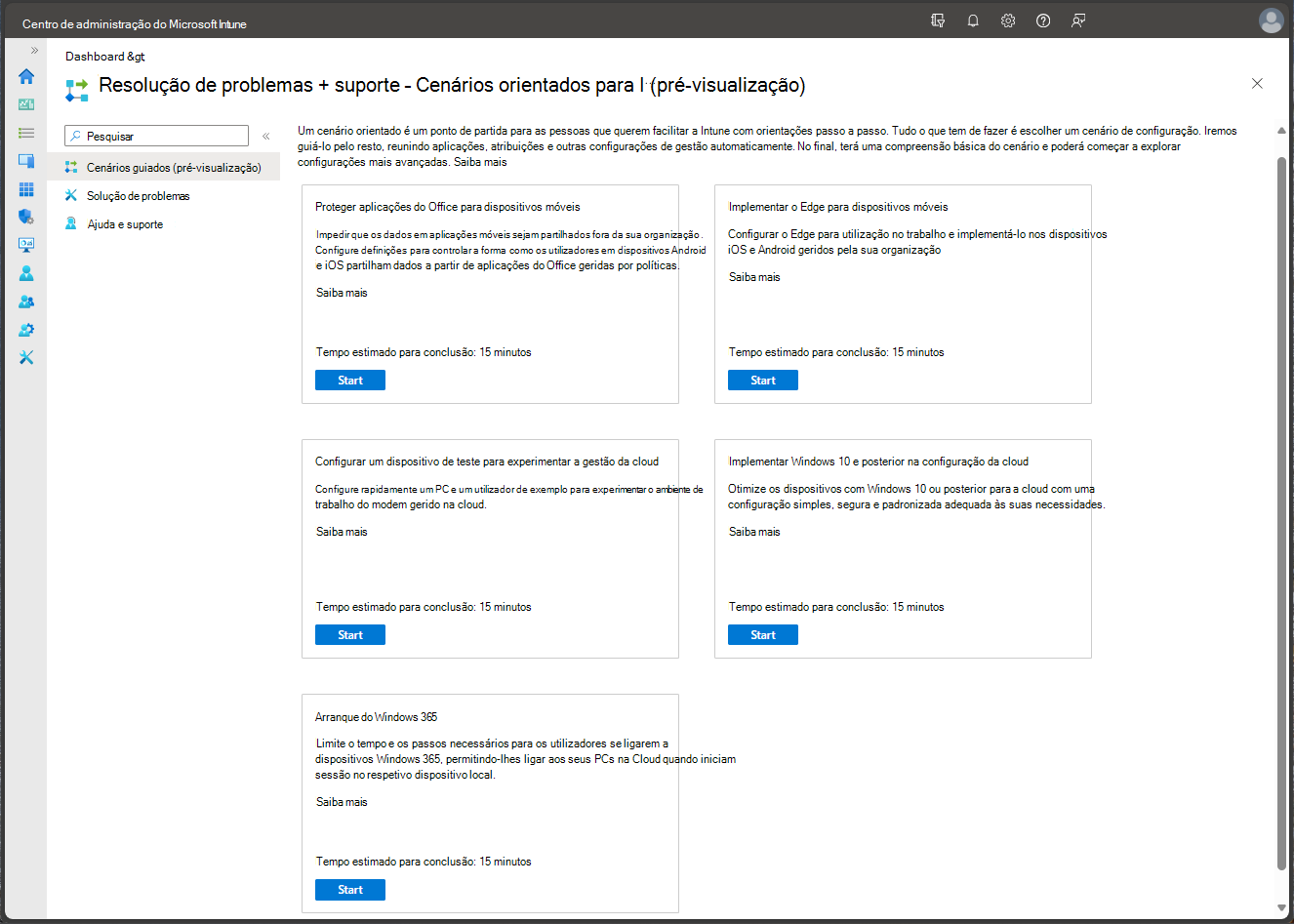Click the title Configurar um dispositivo de teste
Viewport: 1294px width, 924px height.
(487, 462)
